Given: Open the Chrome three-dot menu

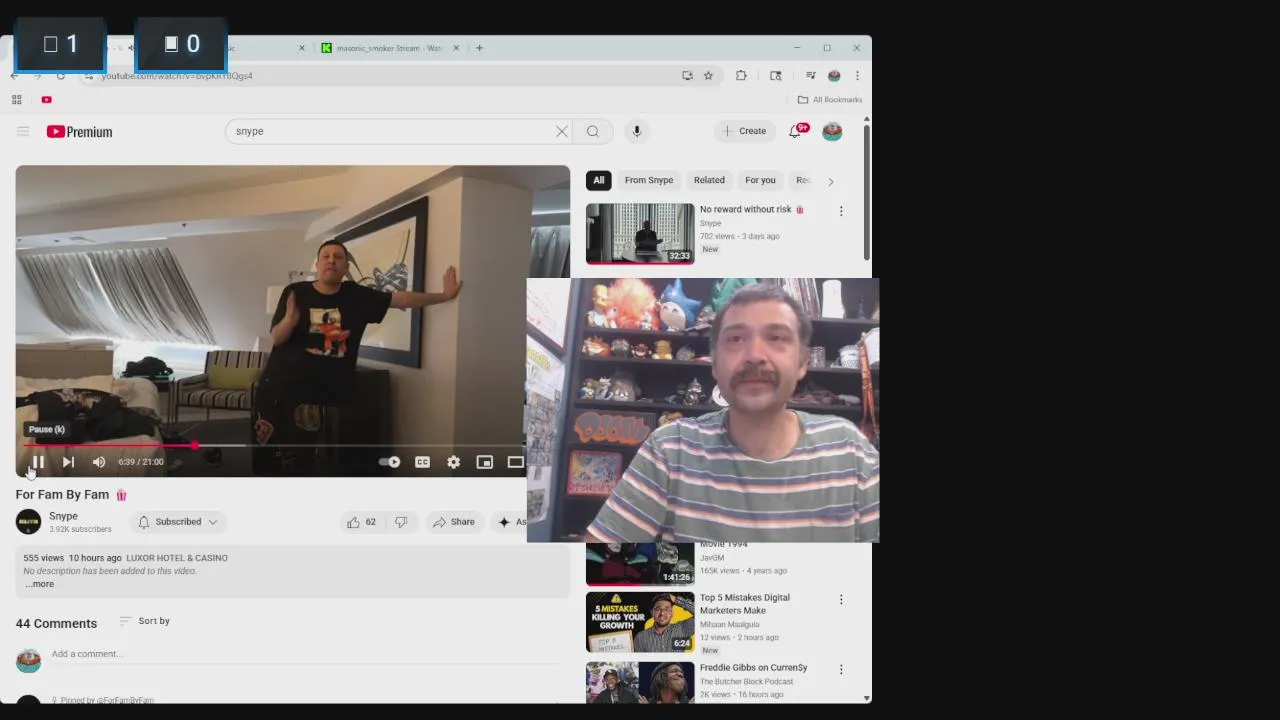Looking at the screenshot, I should pyautogui.click(x=857, y=76).
